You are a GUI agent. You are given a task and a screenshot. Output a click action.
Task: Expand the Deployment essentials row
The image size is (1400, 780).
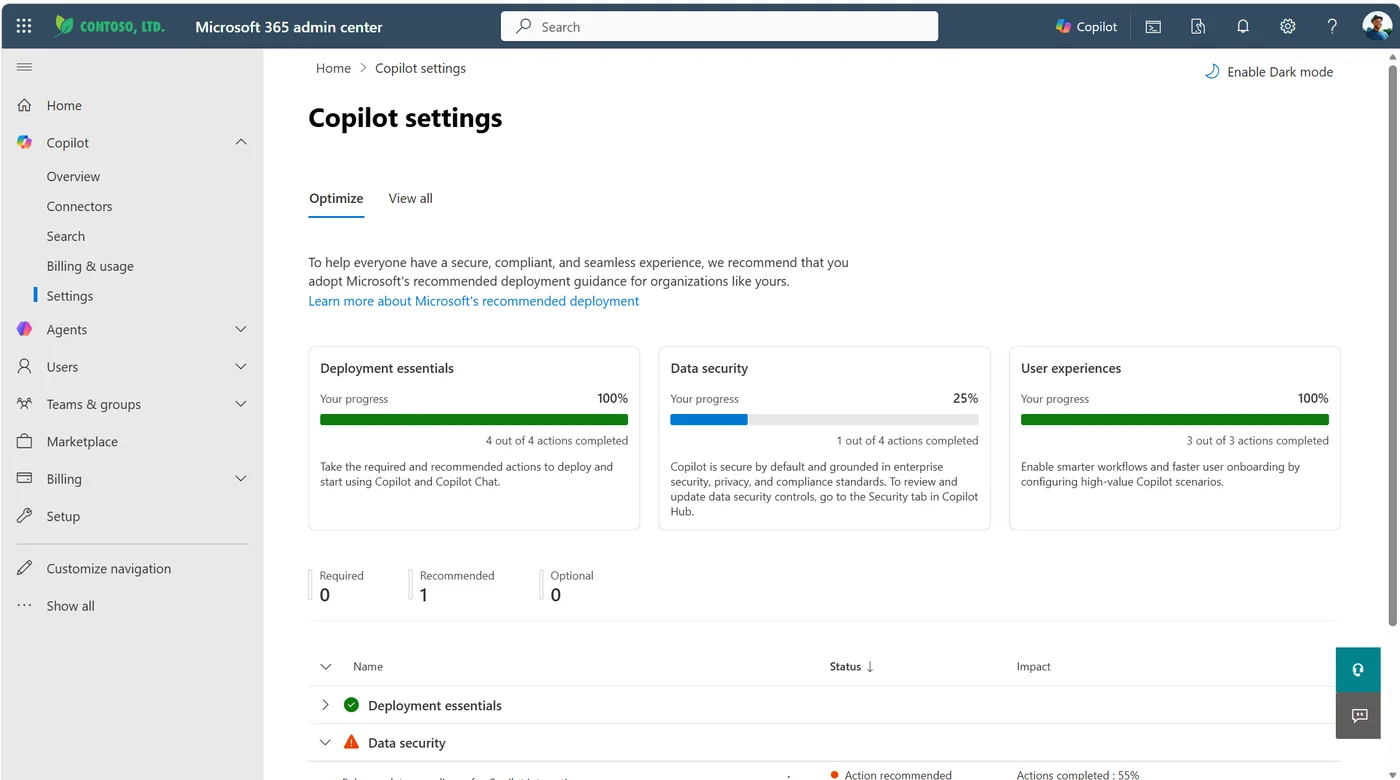point(325,705)
